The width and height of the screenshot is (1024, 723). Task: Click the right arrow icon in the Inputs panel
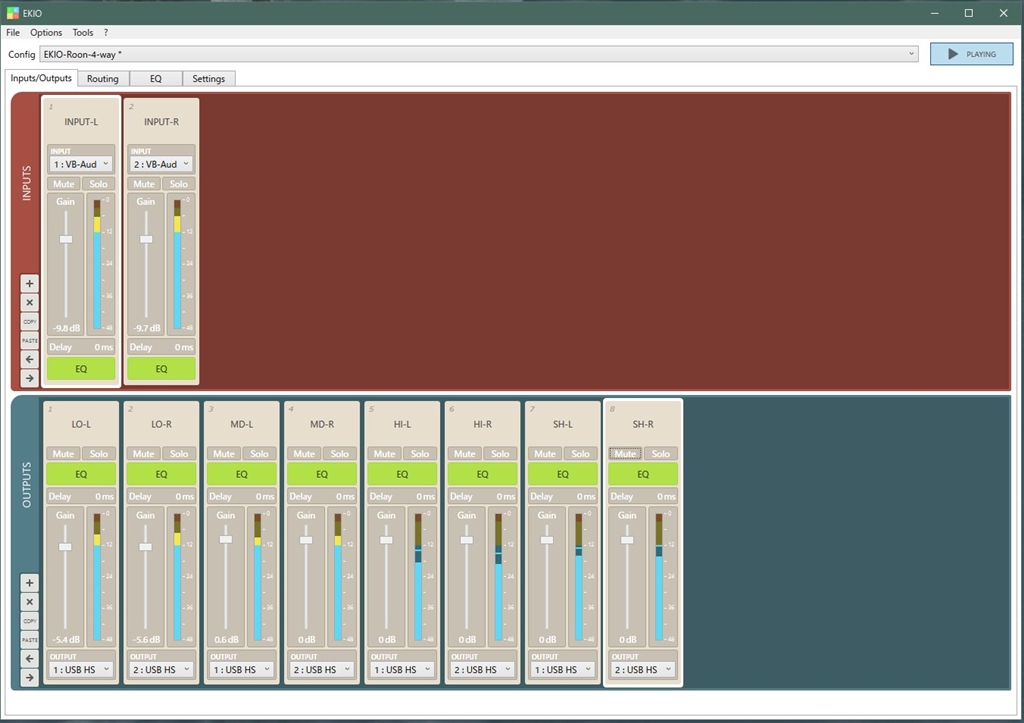[29, 378]
